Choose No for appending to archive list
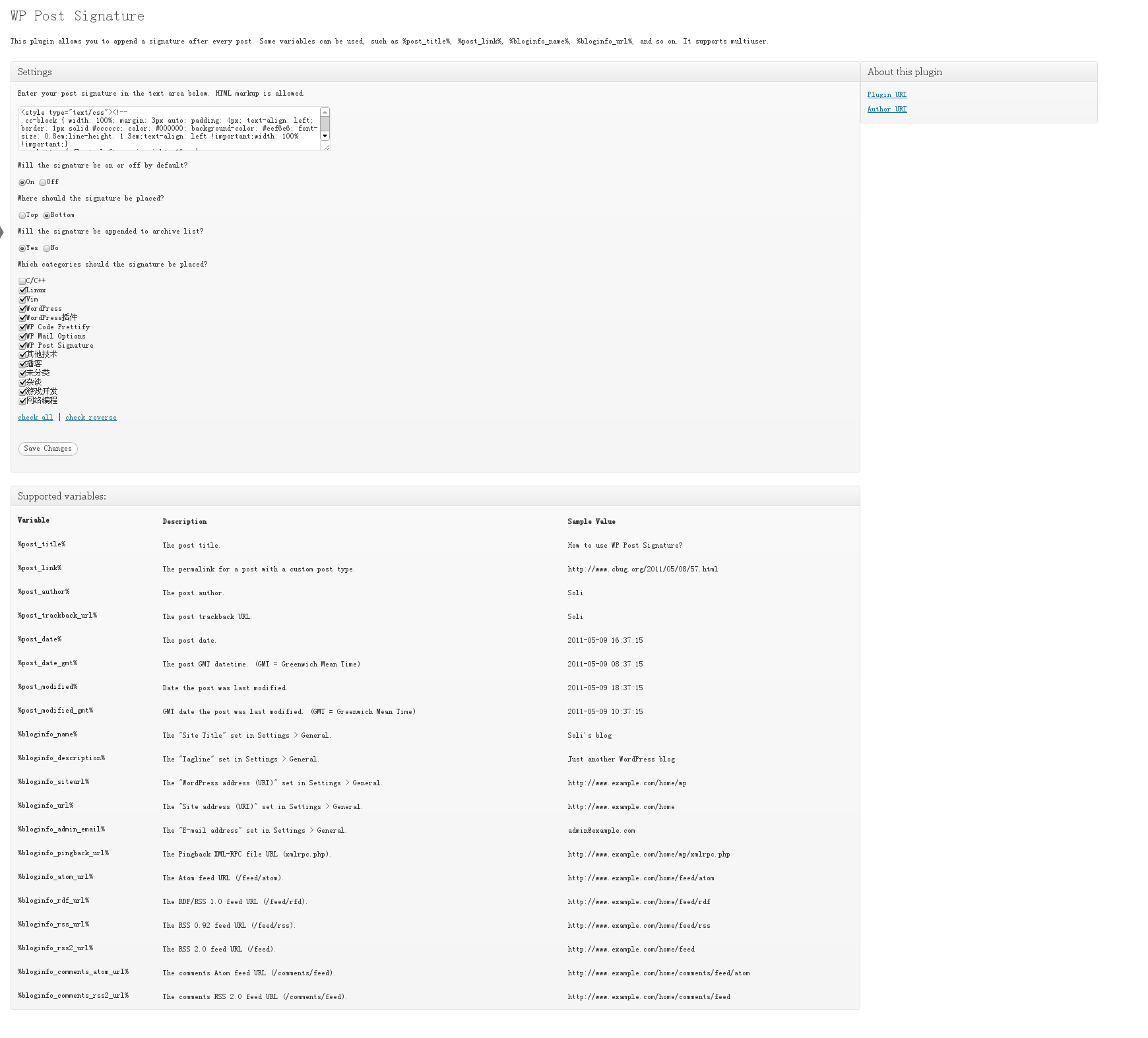 [x=46, y=248]
